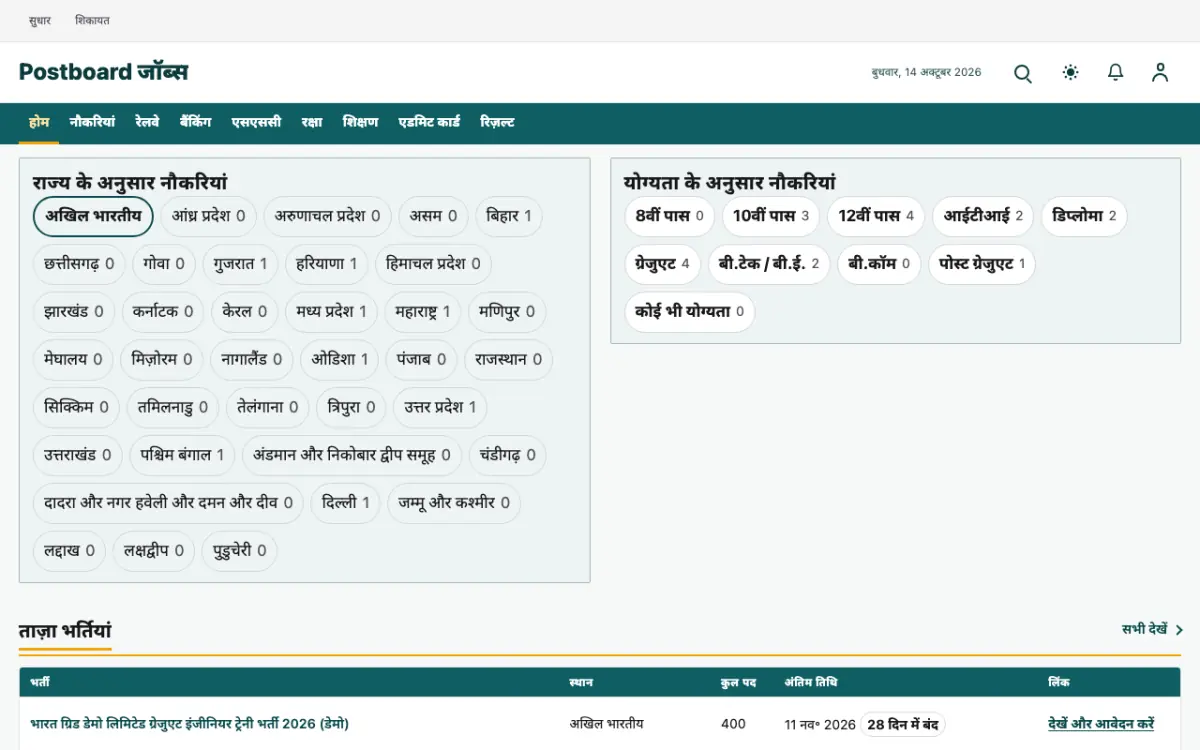
Task: Choose the उत्तराखंड chip
Action: coord(78,455)
